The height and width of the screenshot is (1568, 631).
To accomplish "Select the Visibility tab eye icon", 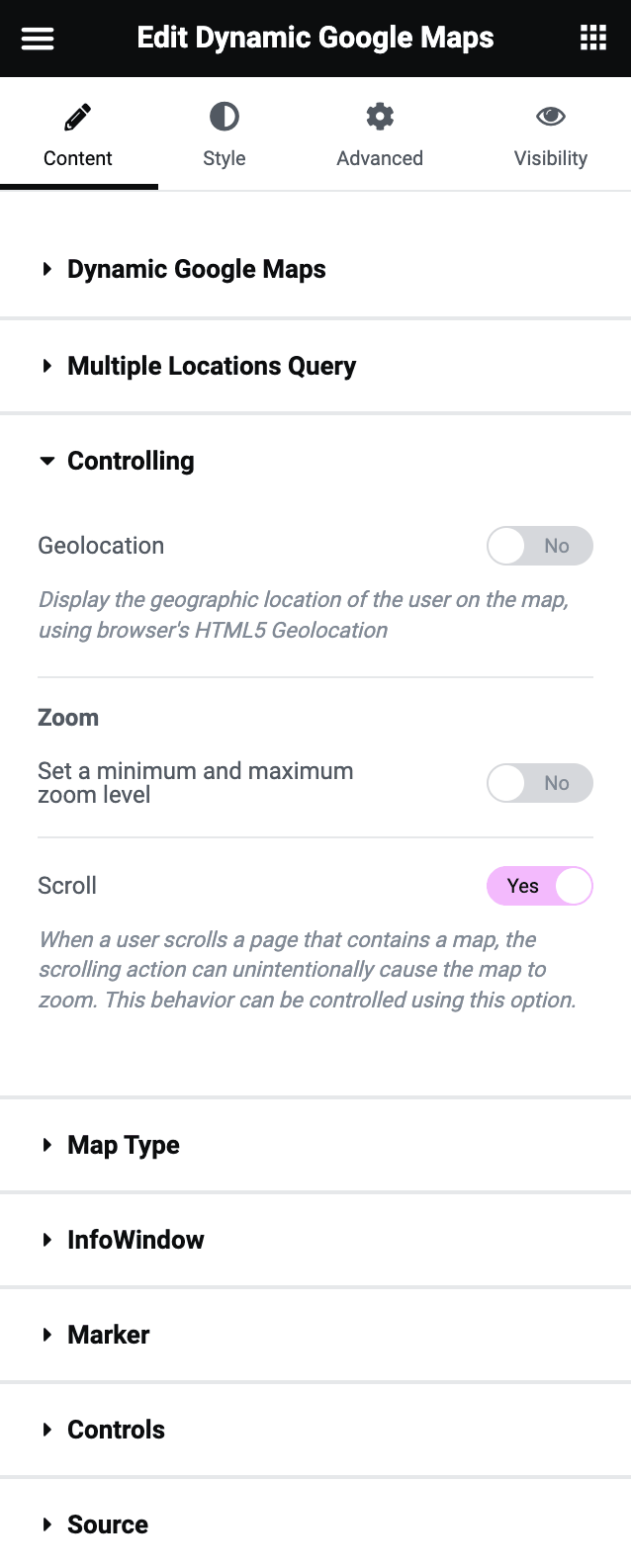I will [x=551, y=116].
